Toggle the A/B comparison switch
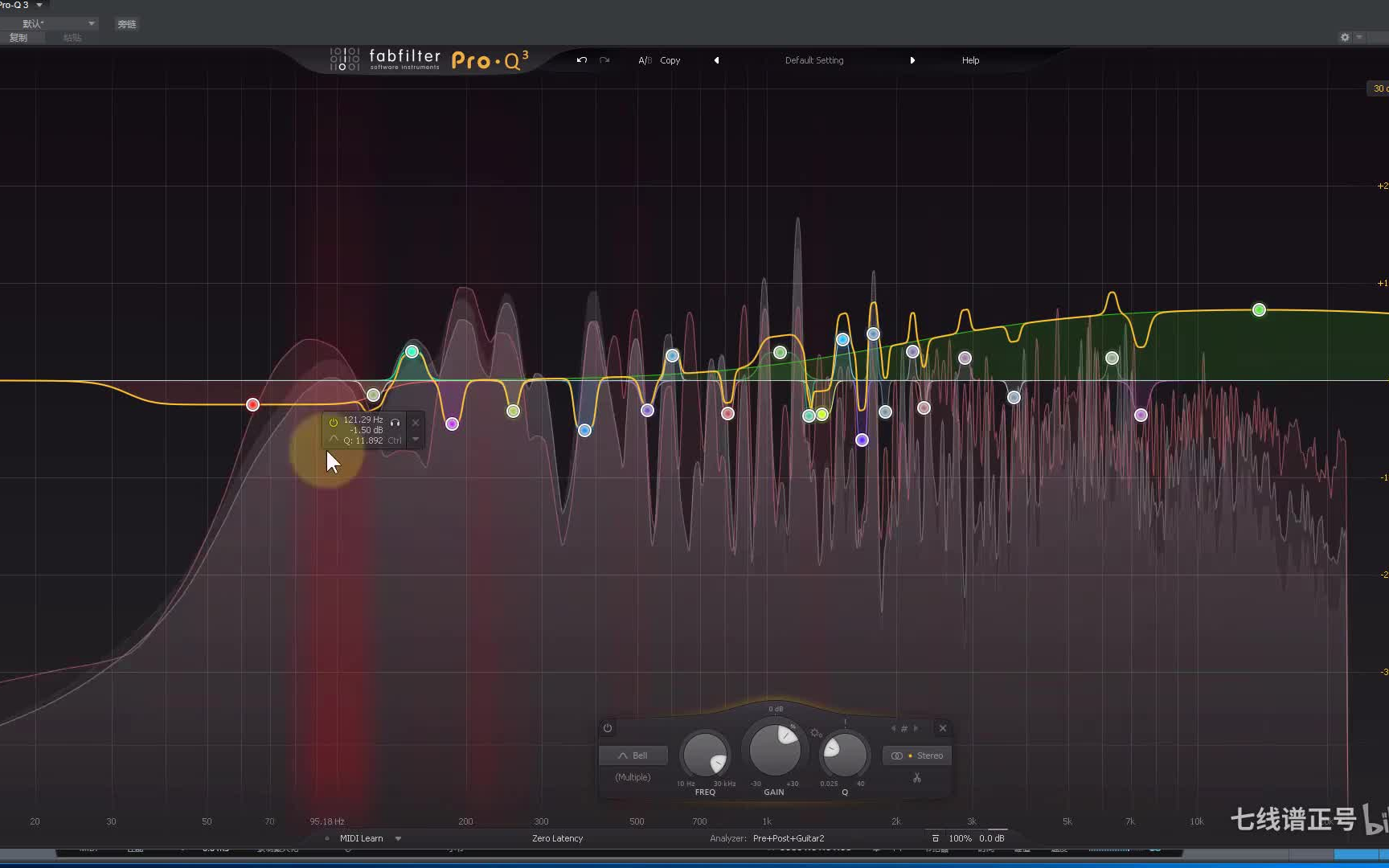Image resolution: width=1389 pixels, height=868 pixels. click(x=645, y=60)
